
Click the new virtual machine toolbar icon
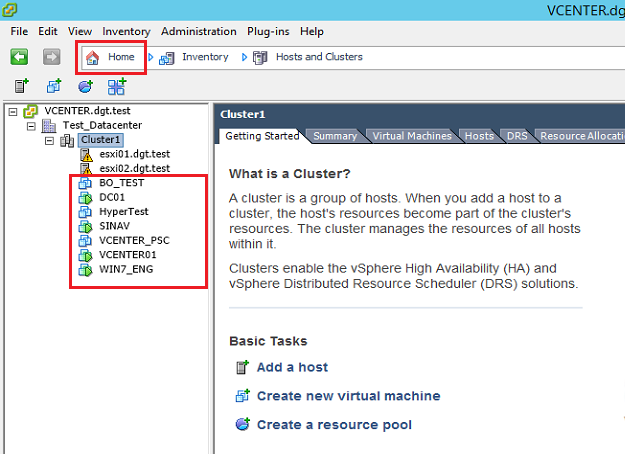[54, 86]
